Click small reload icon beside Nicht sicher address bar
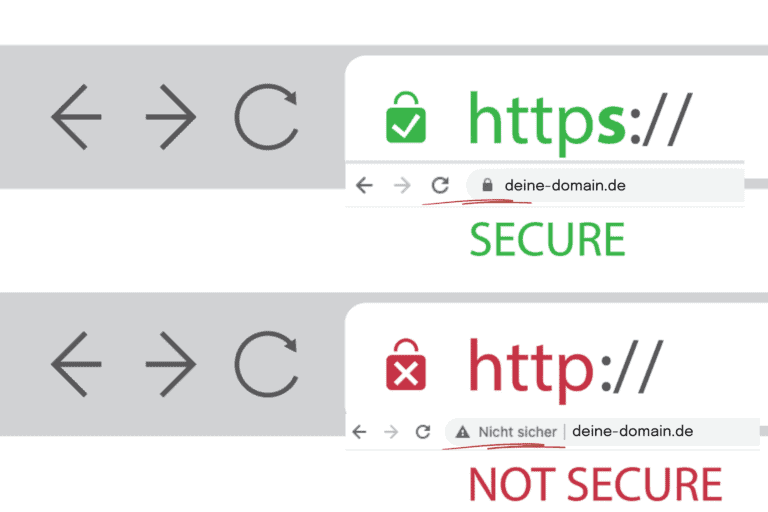Image resolution: width=768 pixels, height=512 pixels. pos(423,432)
